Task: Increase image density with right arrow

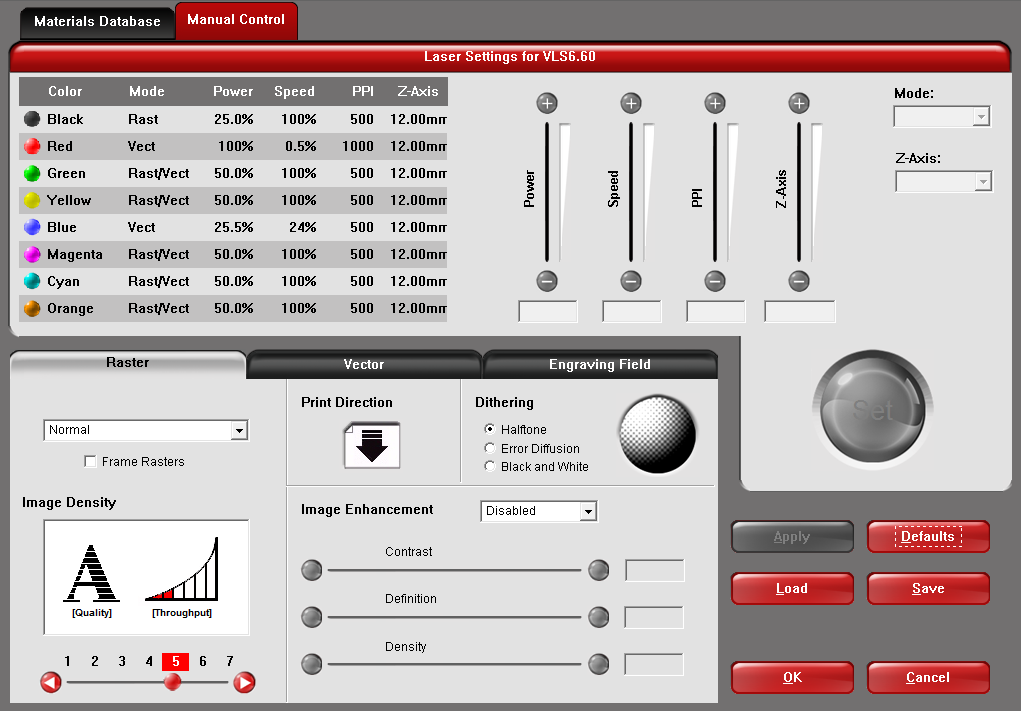Action: coord(244,682)
